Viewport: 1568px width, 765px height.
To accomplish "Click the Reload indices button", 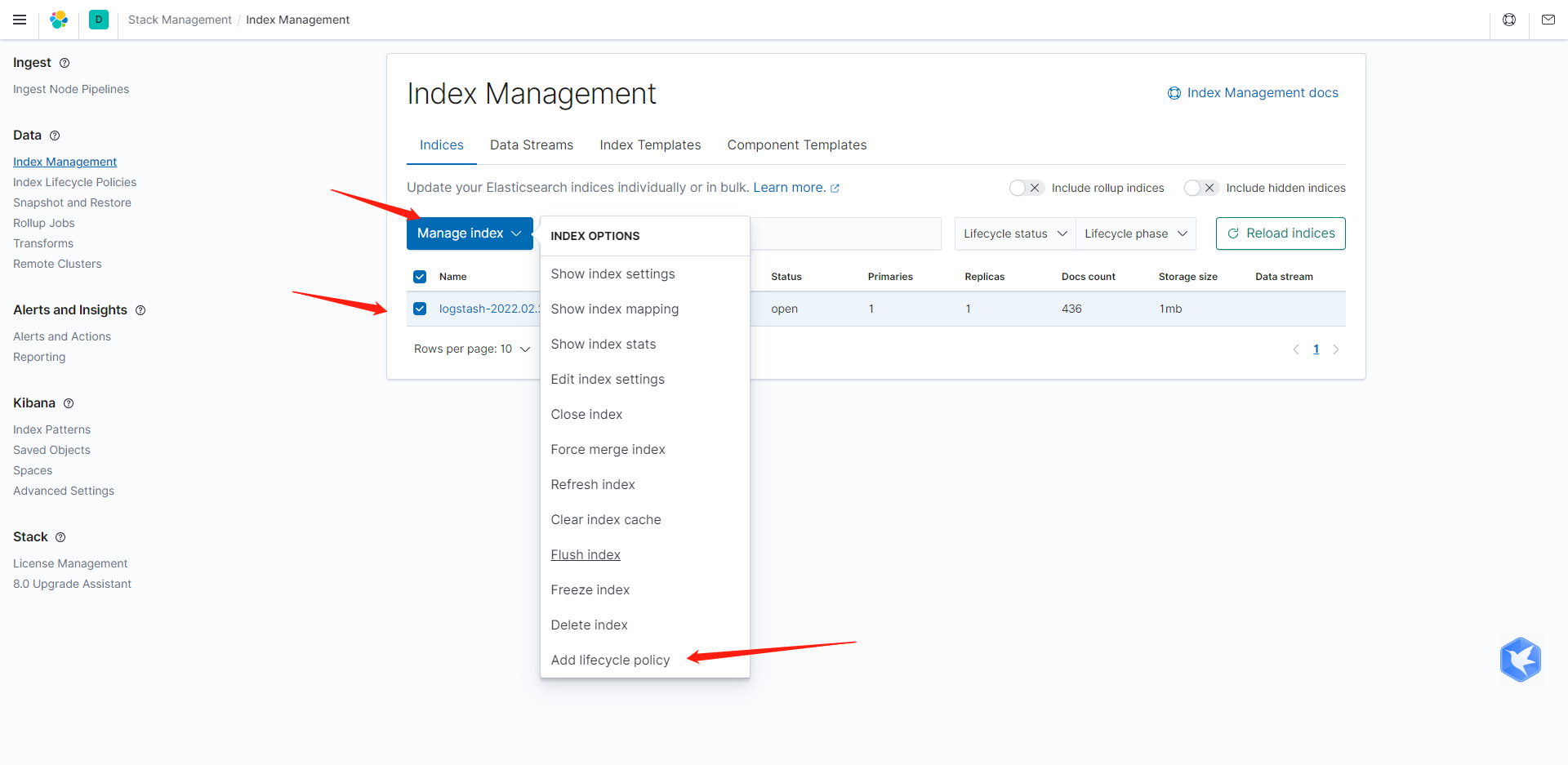I will [1281, 234].
